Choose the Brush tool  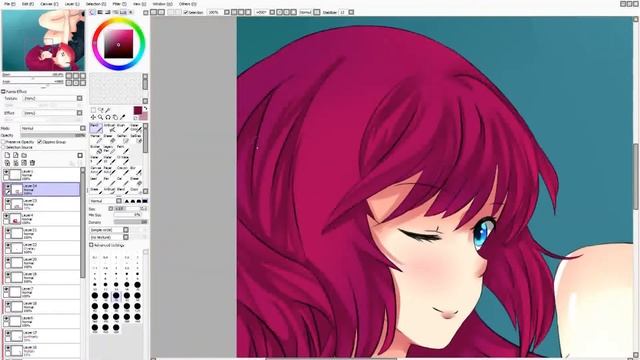pyautogui.click(x=122, y=128)
